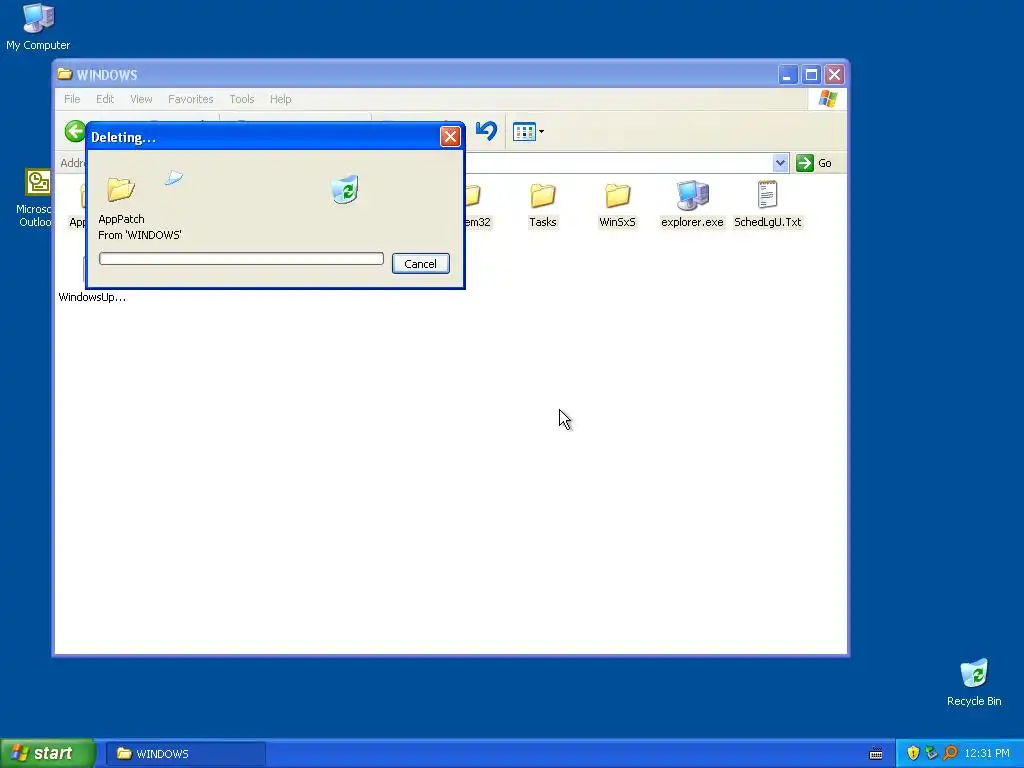
Task: Select SchedLgU.Txt text file
Action: 767,205
